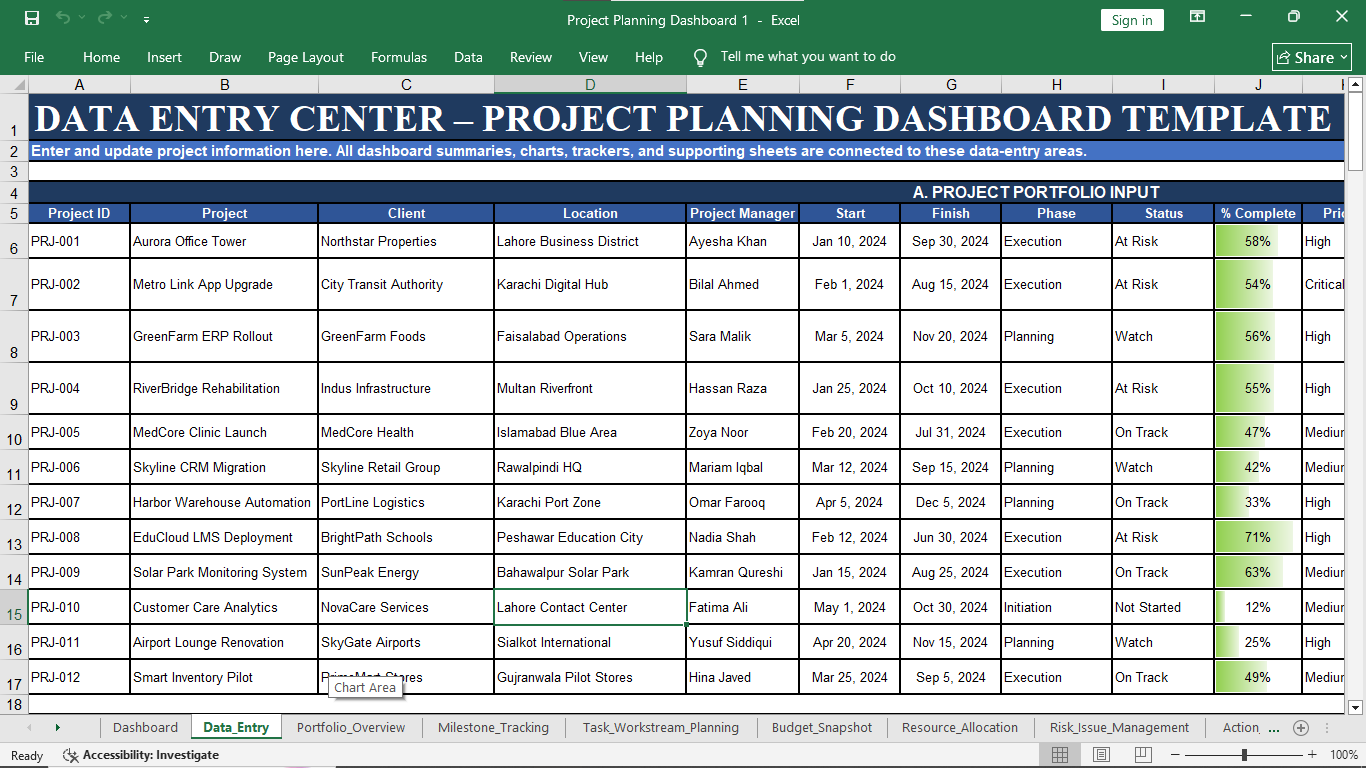Switch to the Resource_Allocation sheet tab
1366x768 pixels.
[x=960, y=727]
